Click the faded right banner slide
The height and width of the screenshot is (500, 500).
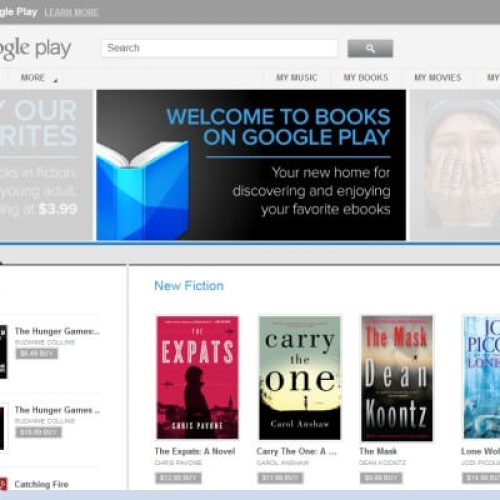tap(455, 165)
